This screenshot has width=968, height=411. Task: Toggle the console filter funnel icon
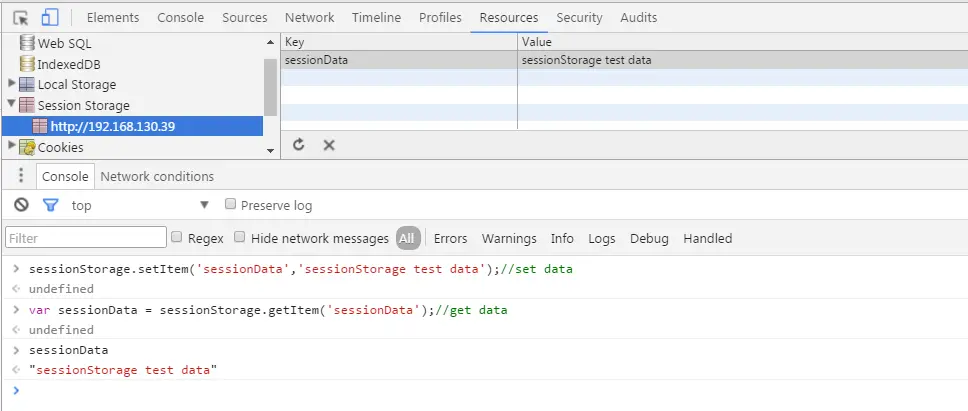(50, 205)
